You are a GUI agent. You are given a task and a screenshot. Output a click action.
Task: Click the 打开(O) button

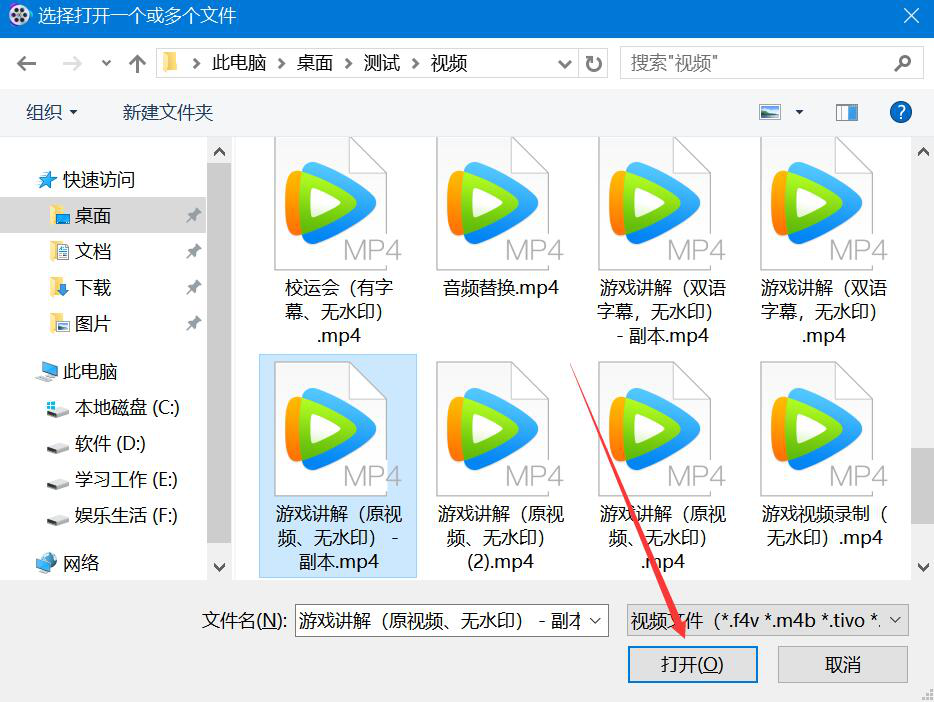point(692,664)
